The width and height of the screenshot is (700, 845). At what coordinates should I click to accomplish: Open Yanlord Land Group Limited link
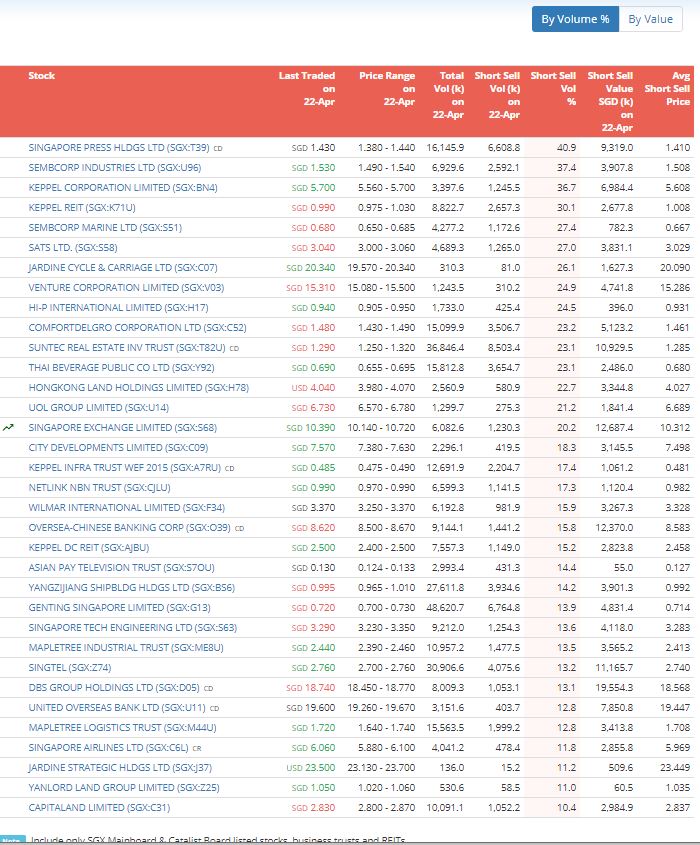(123, 787)
